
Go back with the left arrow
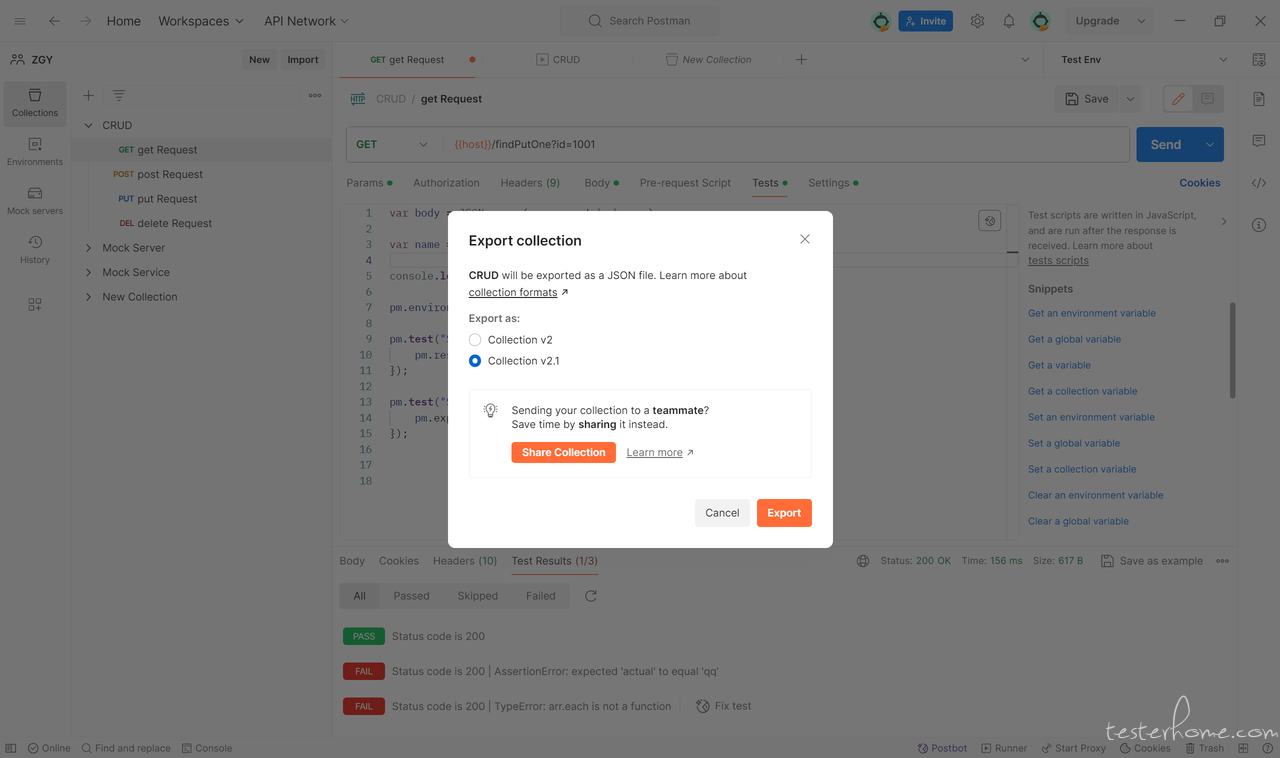tap(54, 20)
